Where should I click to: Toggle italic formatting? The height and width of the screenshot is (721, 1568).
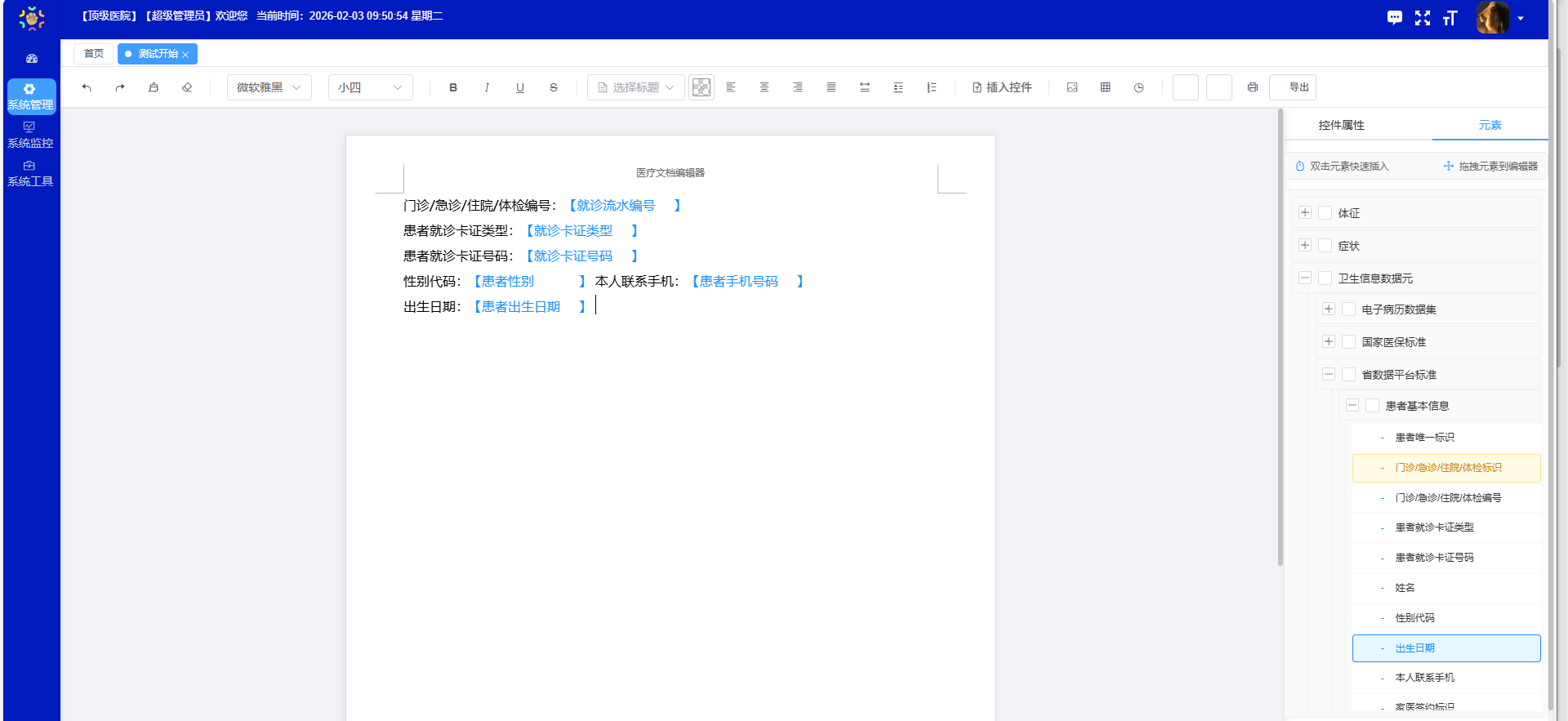tap(487, 87)
